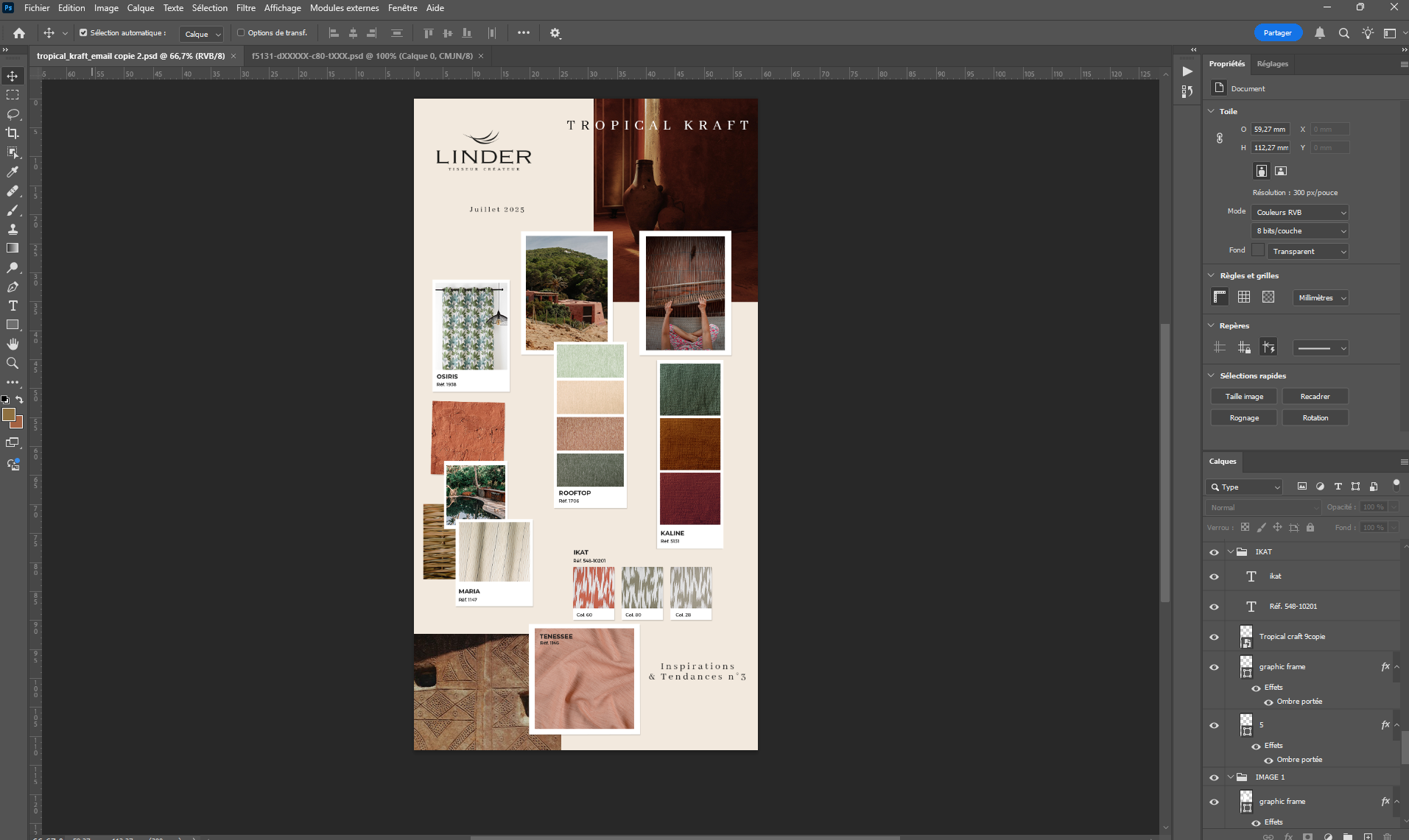Select the Lasso tool
Image resolution: width=1409 pixels, height=840 pixels.
click(13, 114)
